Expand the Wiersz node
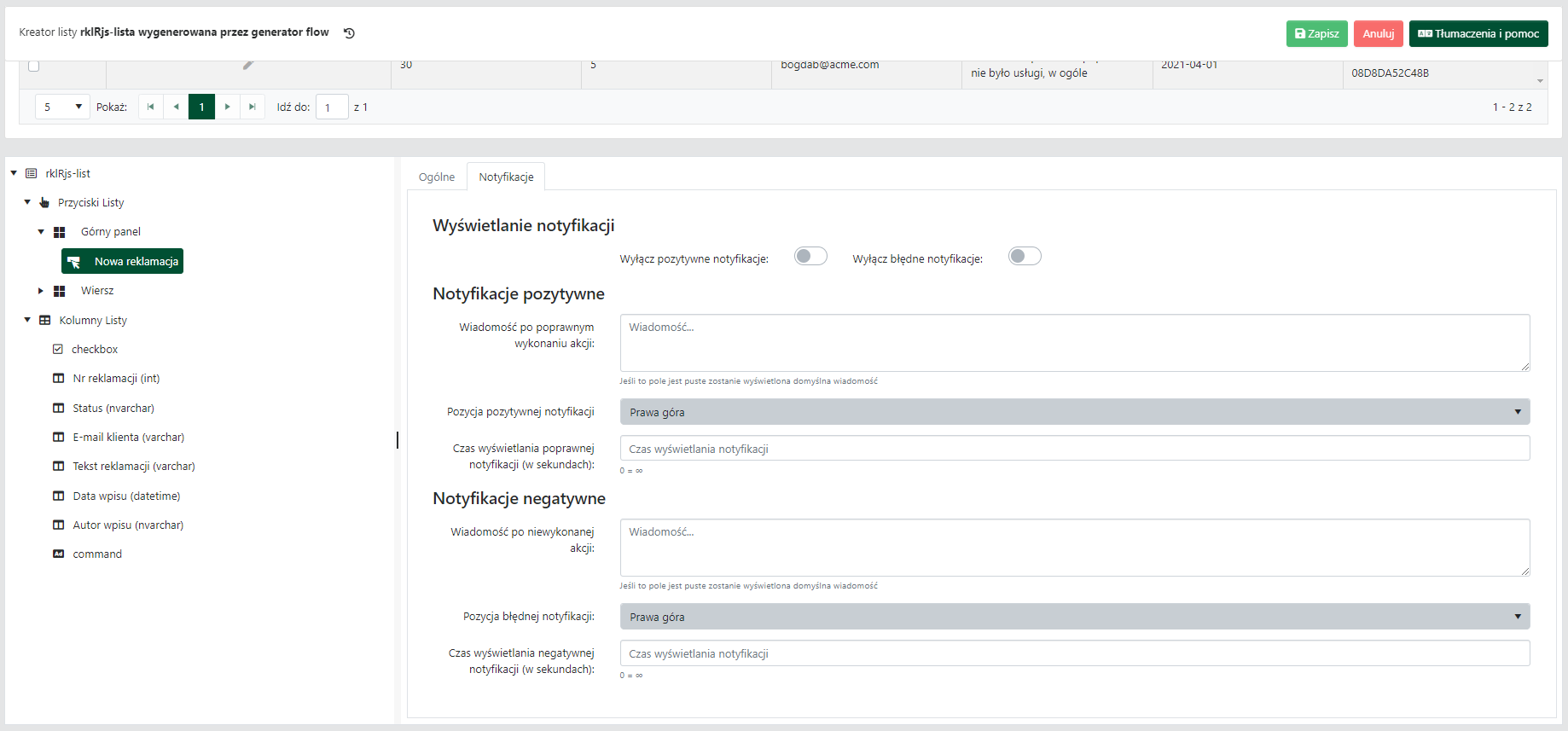Screen dimensions: 1568x731 (41, 291)
